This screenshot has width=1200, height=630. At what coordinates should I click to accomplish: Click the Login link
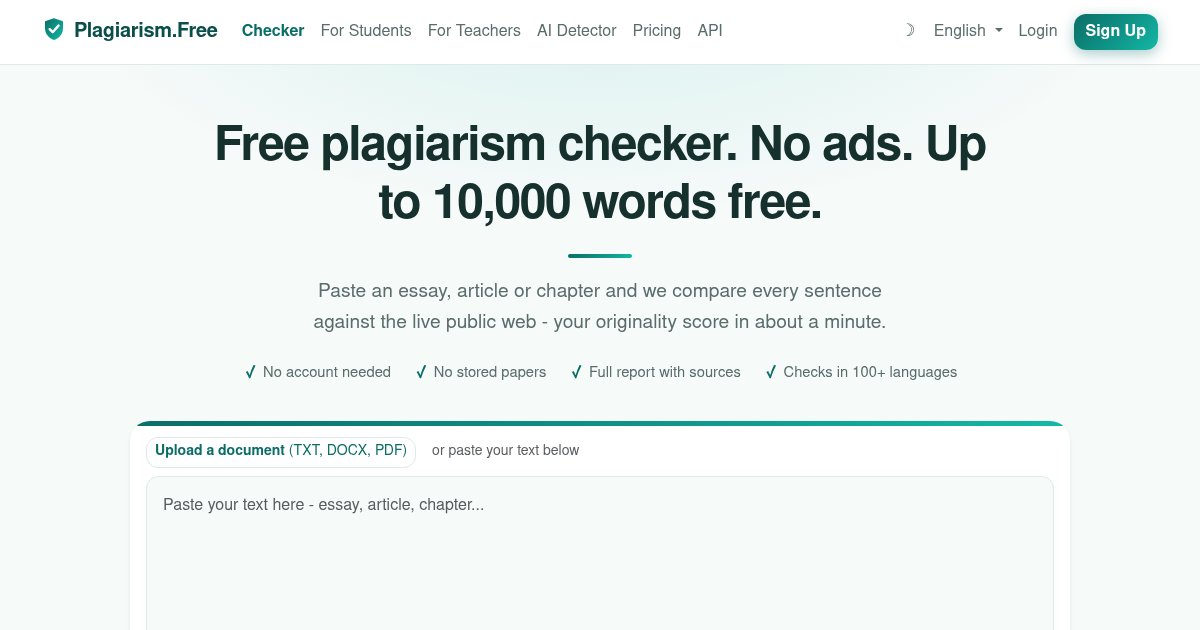click(x=1038, y=30)
